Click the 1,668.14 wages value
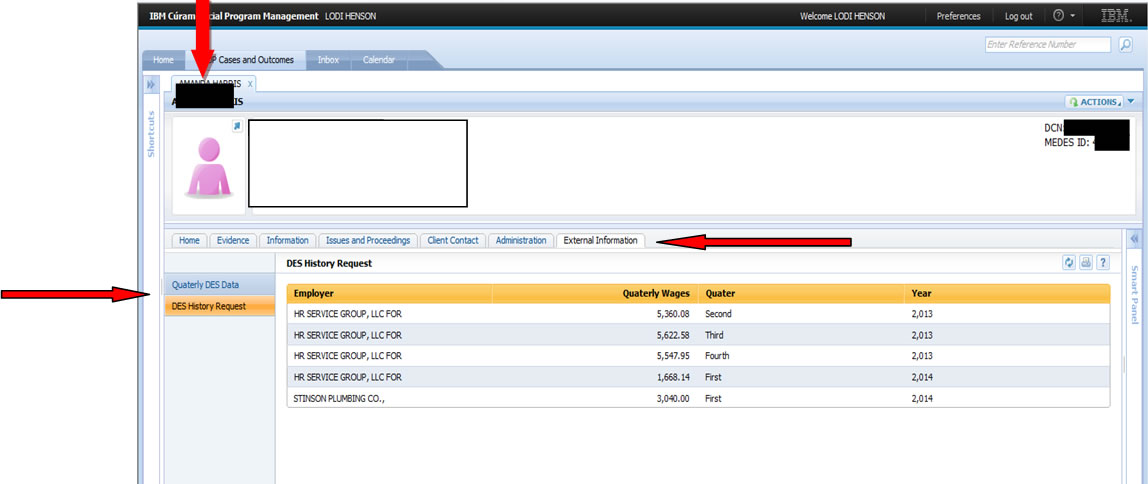This screenshot has height=484, width=1148. pyautogui.click(x=671, y=378)
